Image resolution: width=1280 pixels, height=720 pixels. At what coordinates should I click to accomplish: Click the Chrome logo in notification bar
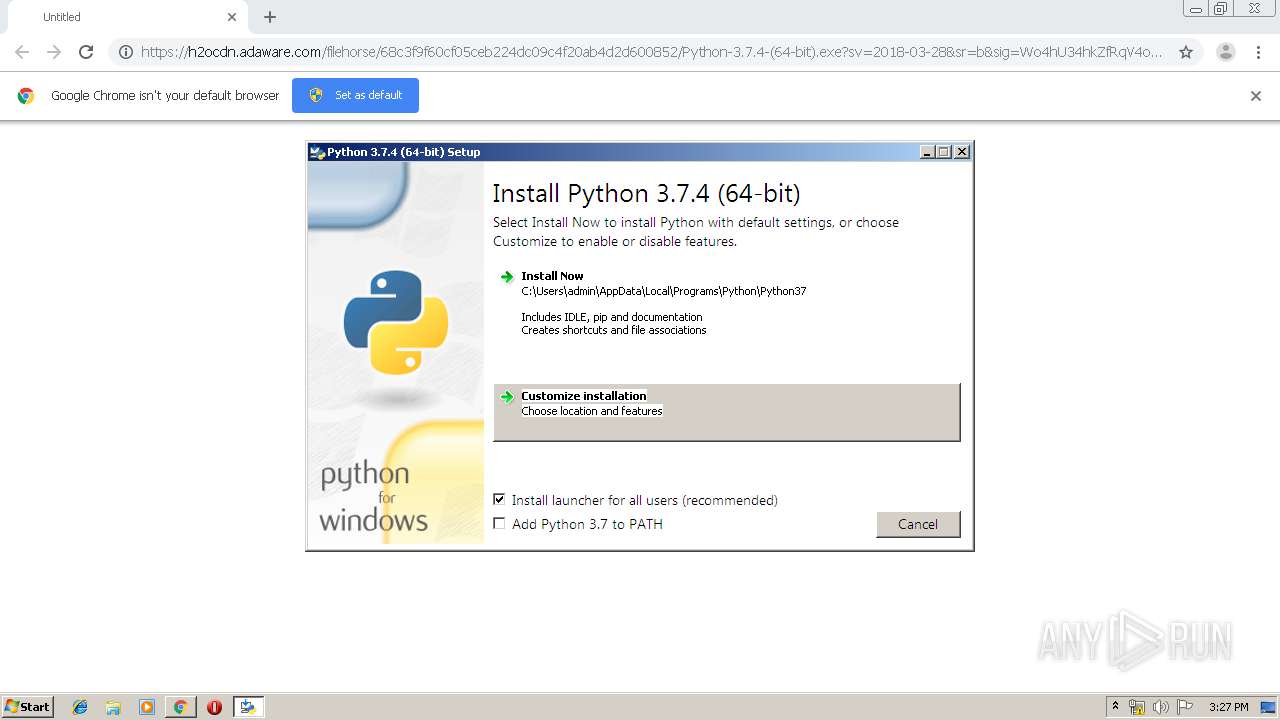coord(26,96)
